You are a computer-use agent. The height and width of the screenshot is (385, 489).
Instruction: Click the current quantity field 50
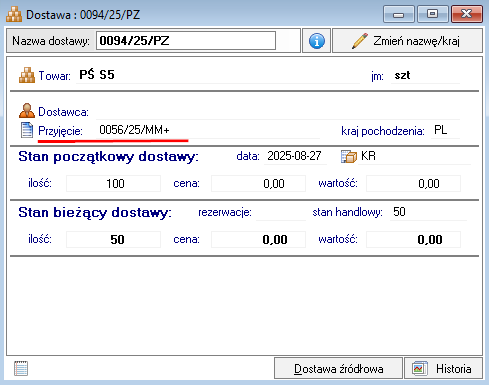point(113,239)
